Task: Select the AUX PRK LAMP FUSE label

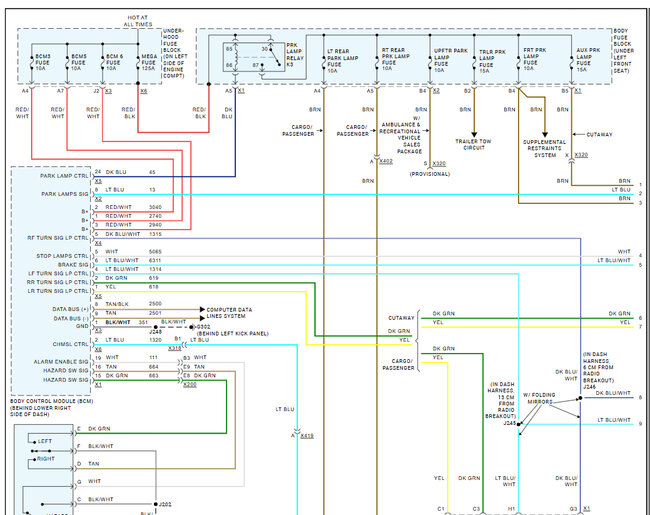Action: point(588,60)
